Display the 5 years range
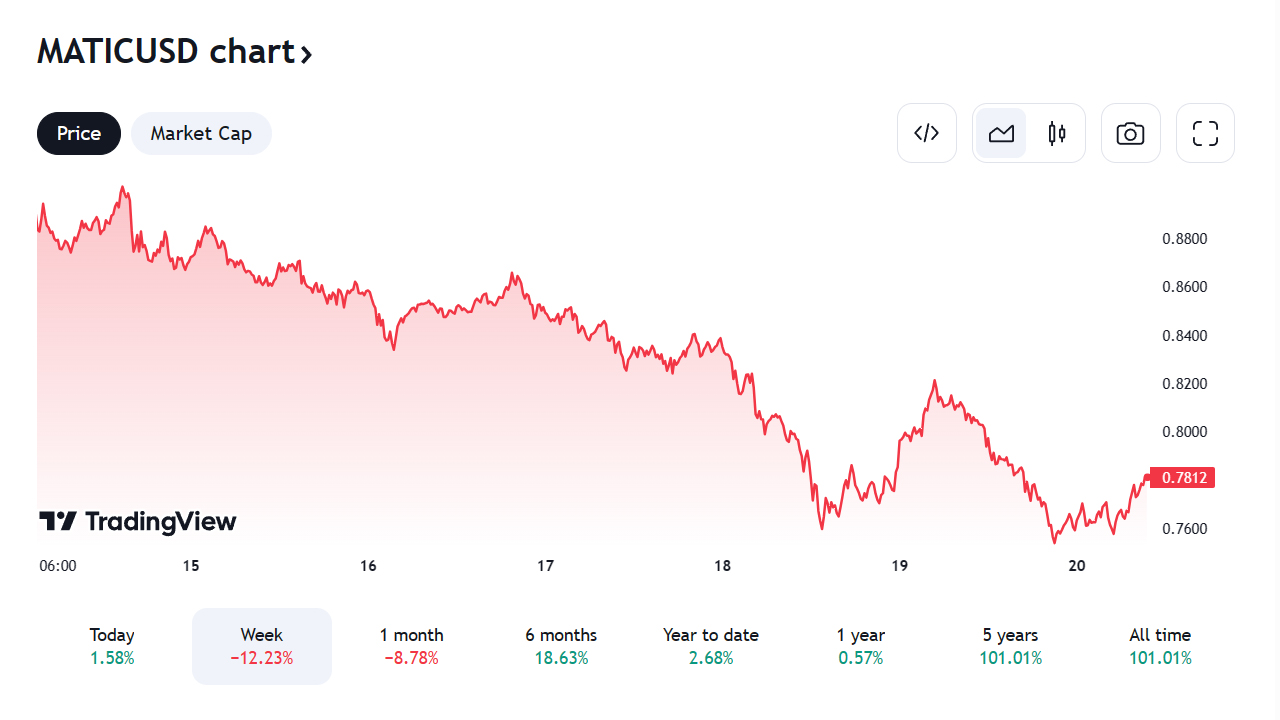Image resolution: width=1280 pixels, height=720 pixels. coord(1011,646)
